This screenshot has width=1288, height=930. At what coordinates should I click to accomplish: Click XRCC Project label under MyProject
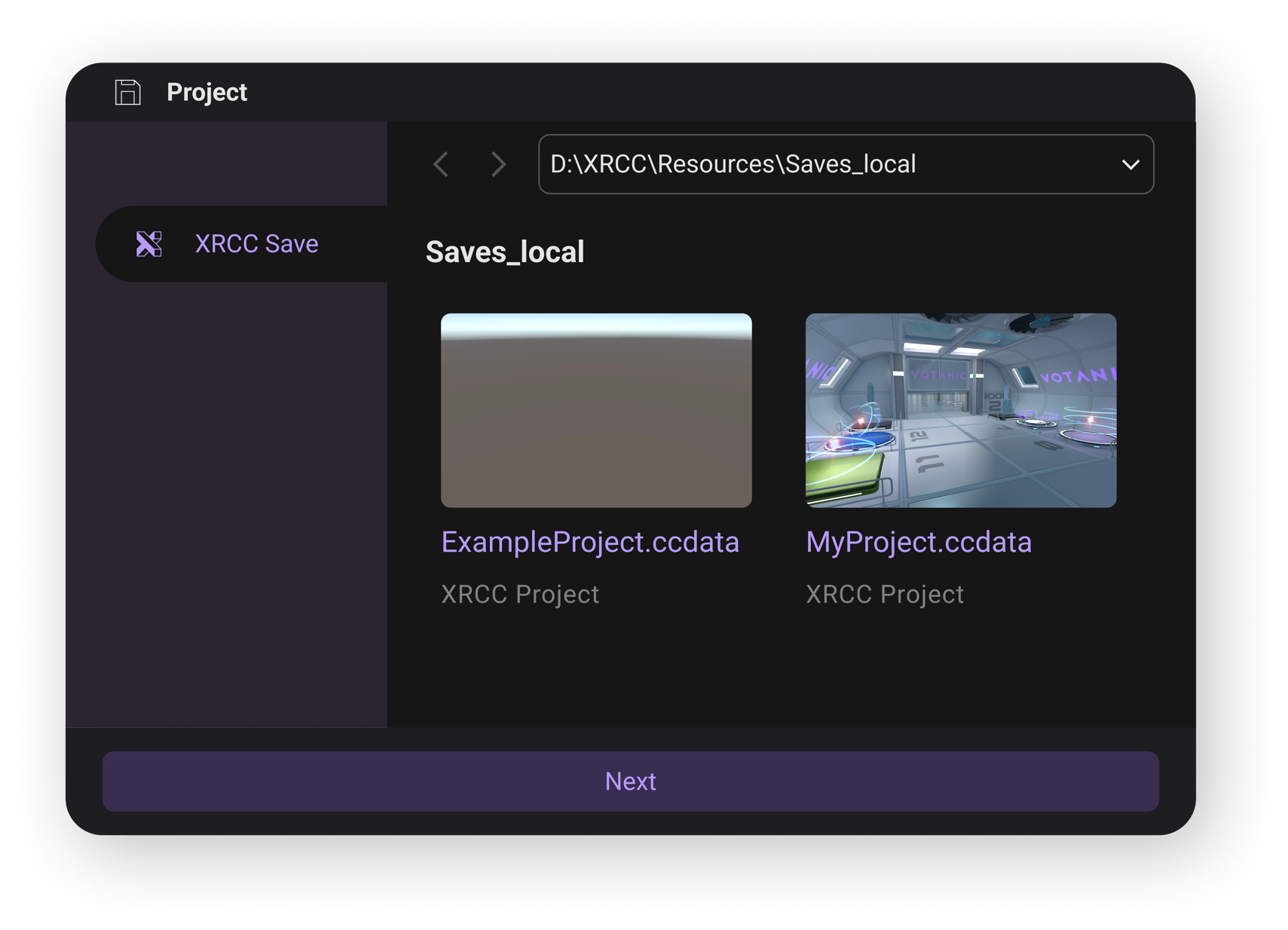coord(884,595)
